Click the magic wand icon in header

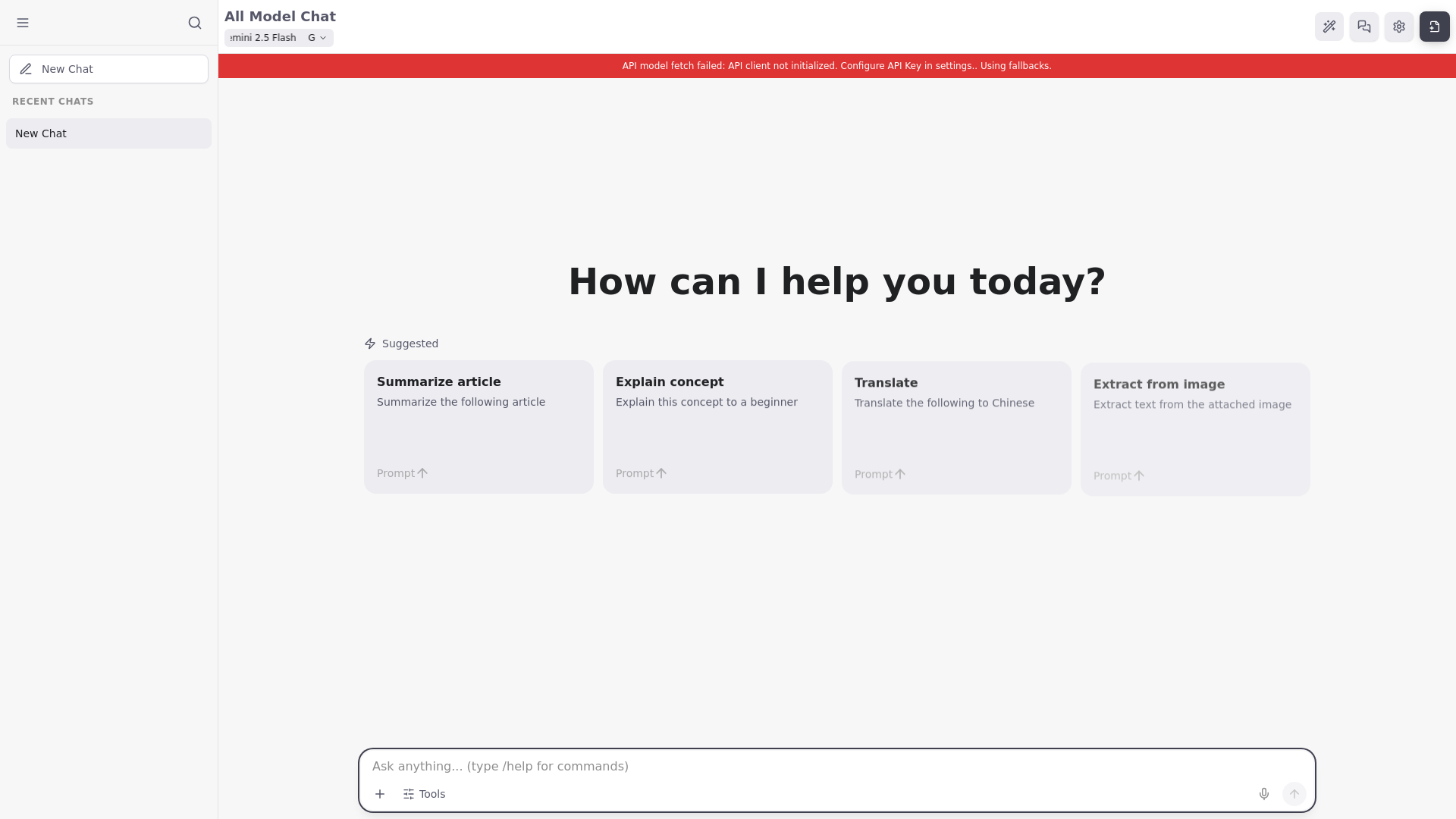(x=1329, y=27)
